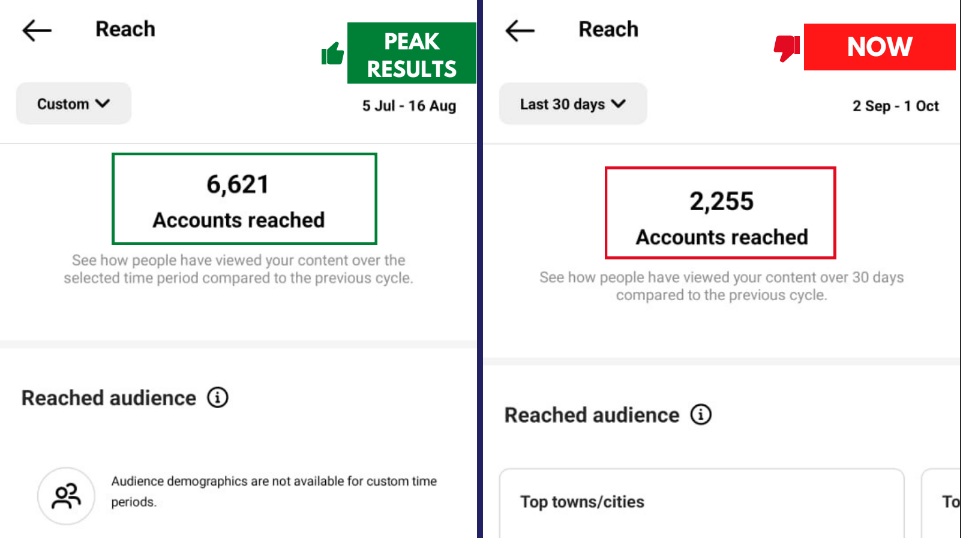
Task: Open info icon beside right Reached audience
Action: tap(701, 415)
